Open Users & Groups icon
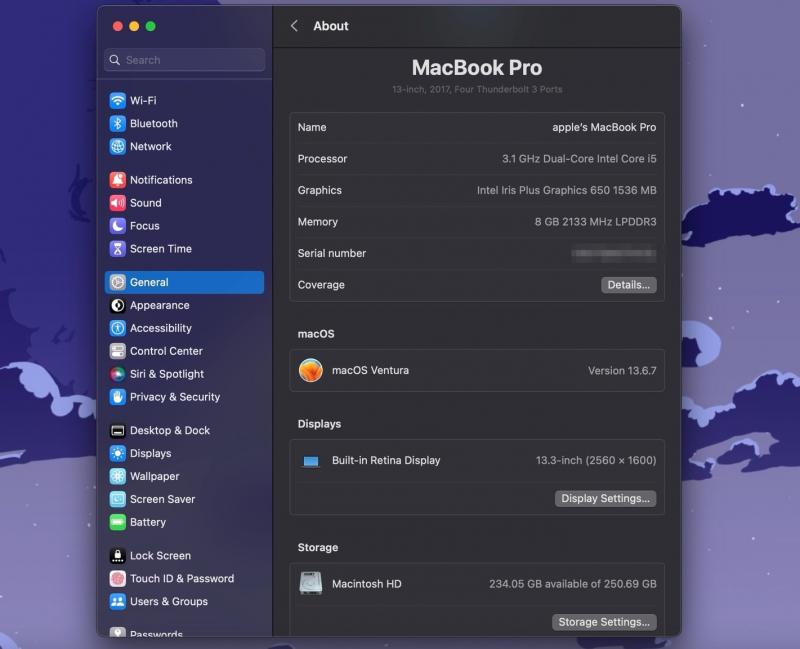Viewport: 800px width, 649px height. click(x=117, y=602)
